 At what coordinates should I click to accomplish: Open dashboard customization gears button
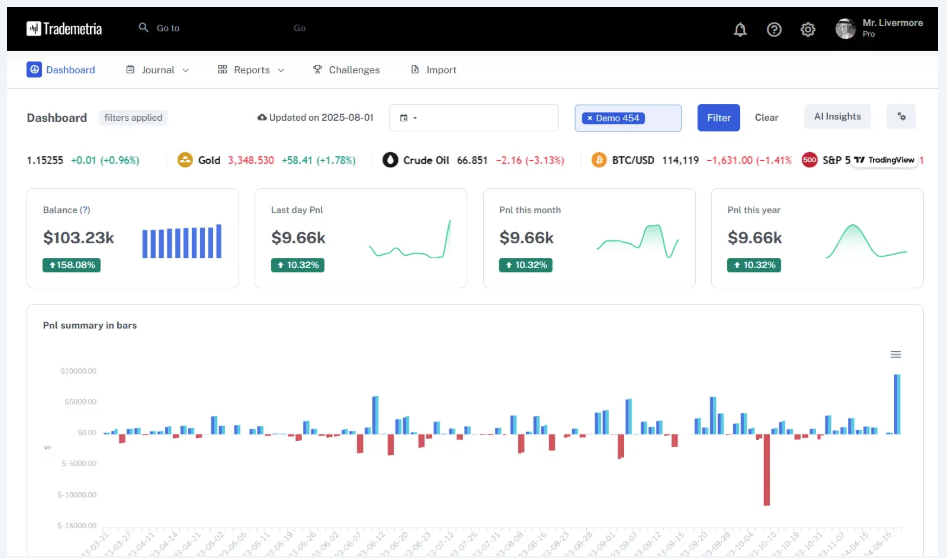(x=901, y=117)
